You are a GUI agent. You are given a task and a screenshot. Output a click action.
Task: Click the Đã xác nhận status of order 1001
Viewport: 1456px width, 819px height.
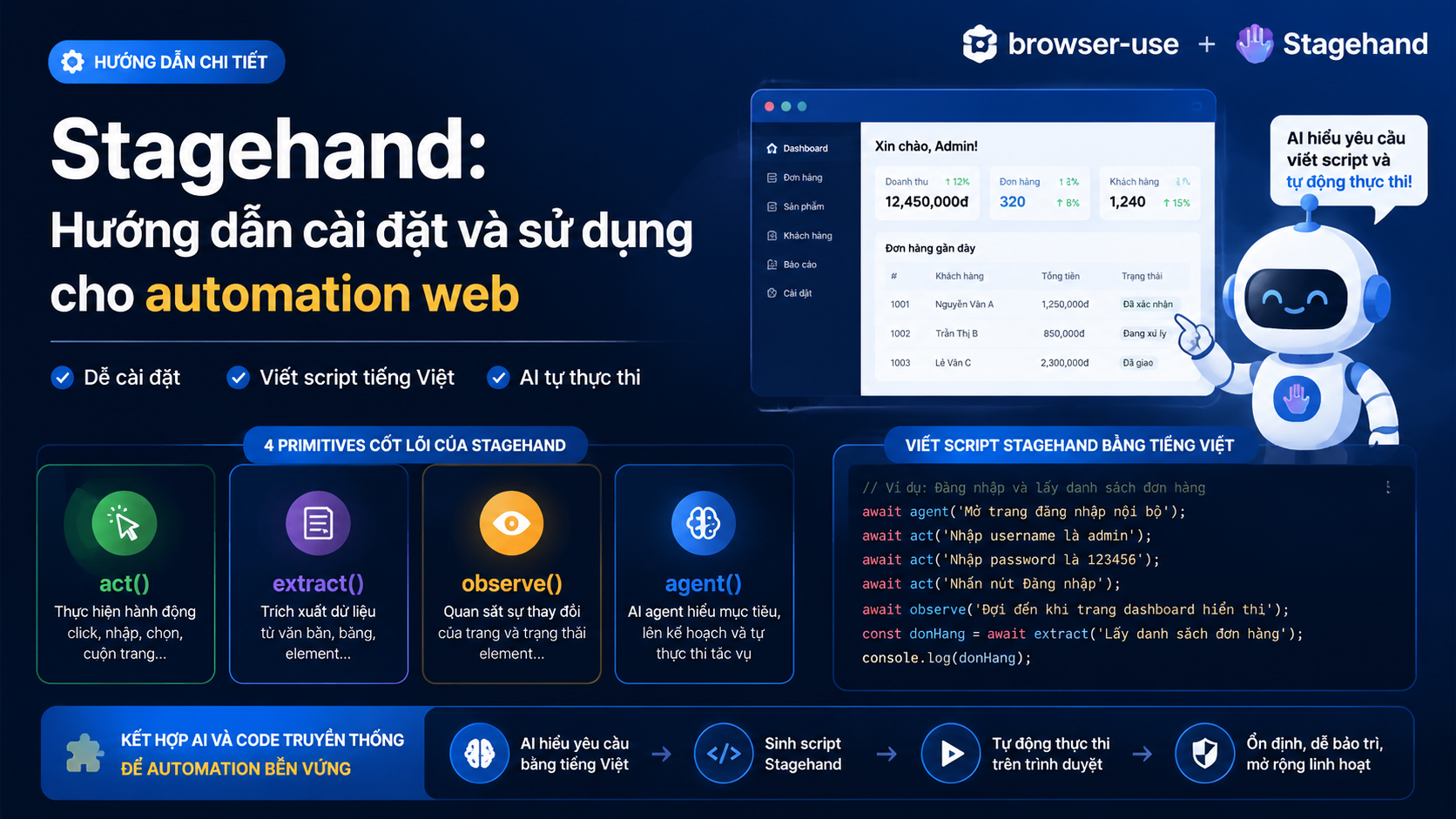click(1148, 305)
